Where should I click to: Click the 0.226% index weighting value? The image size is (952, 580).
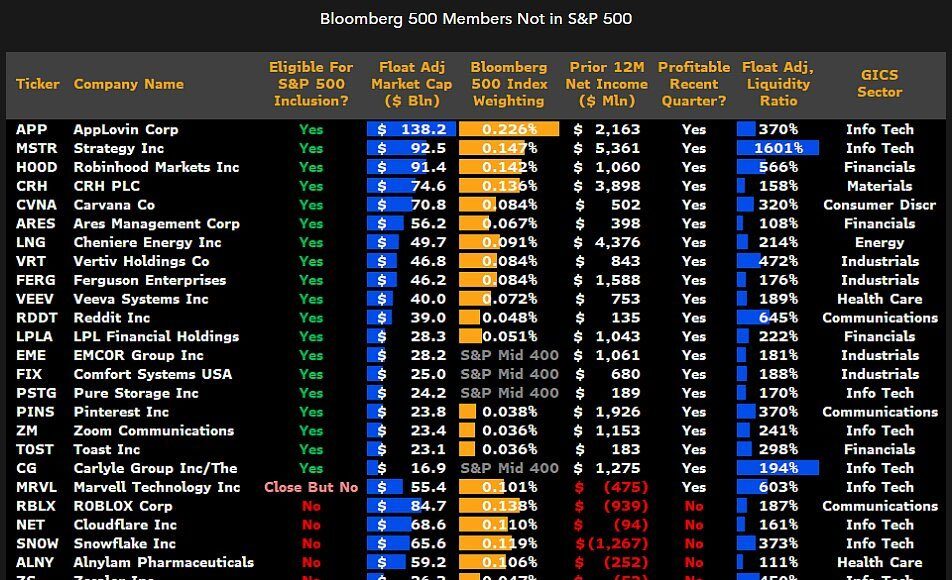(x=509, y=129)
